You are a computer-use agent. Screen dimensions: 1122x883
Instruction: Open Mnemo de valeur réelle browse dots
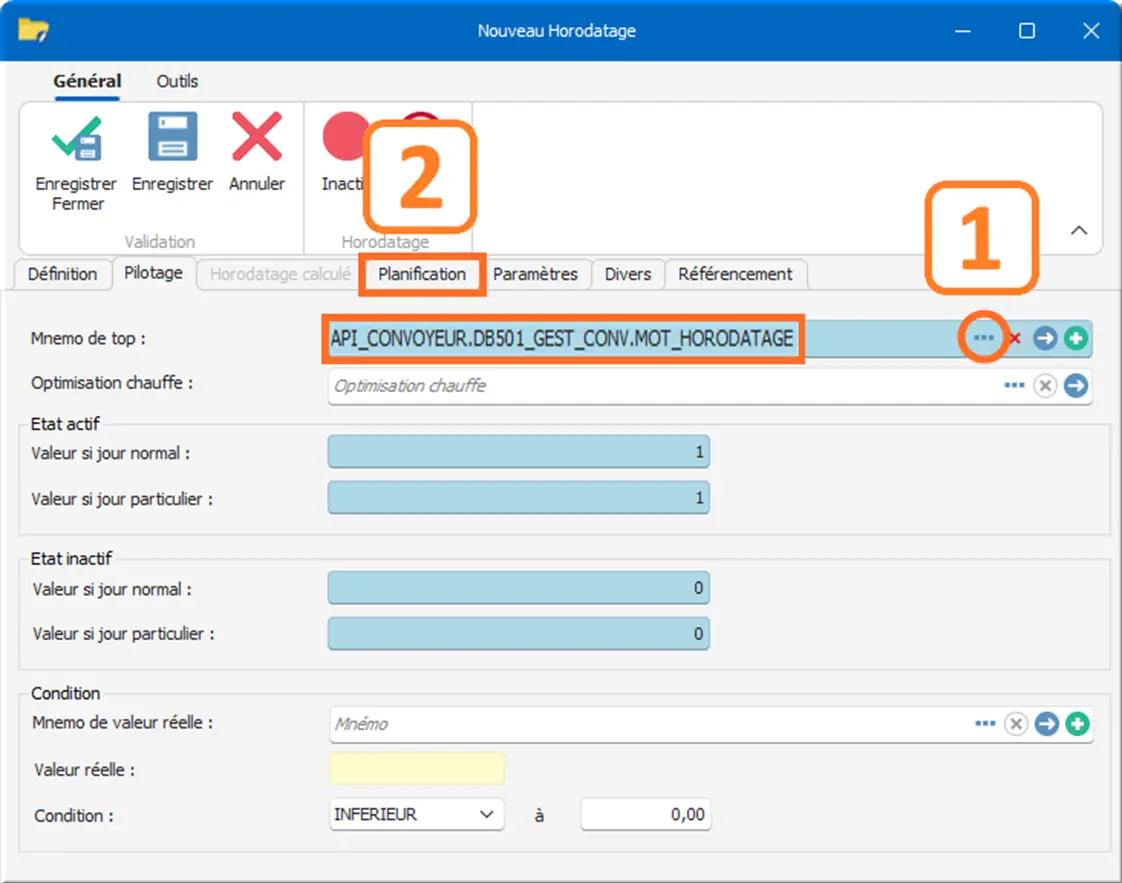click(985, 723)
